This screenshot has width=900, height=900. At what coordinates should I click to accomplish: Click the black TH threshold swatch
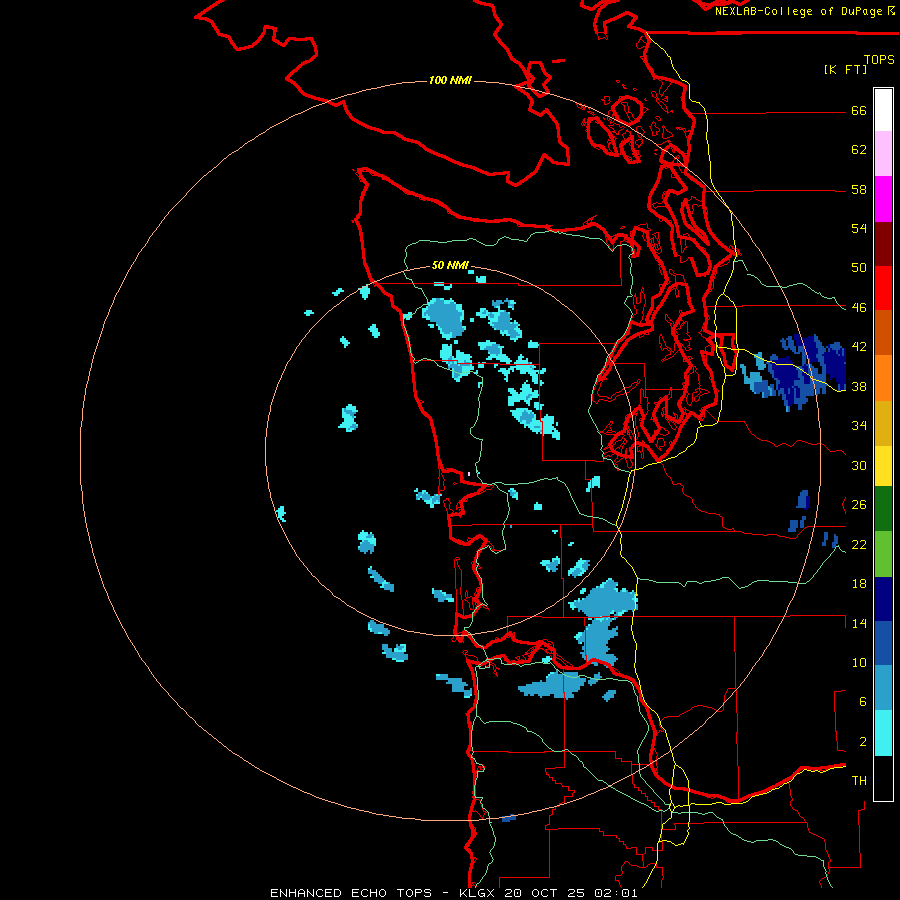883,778
